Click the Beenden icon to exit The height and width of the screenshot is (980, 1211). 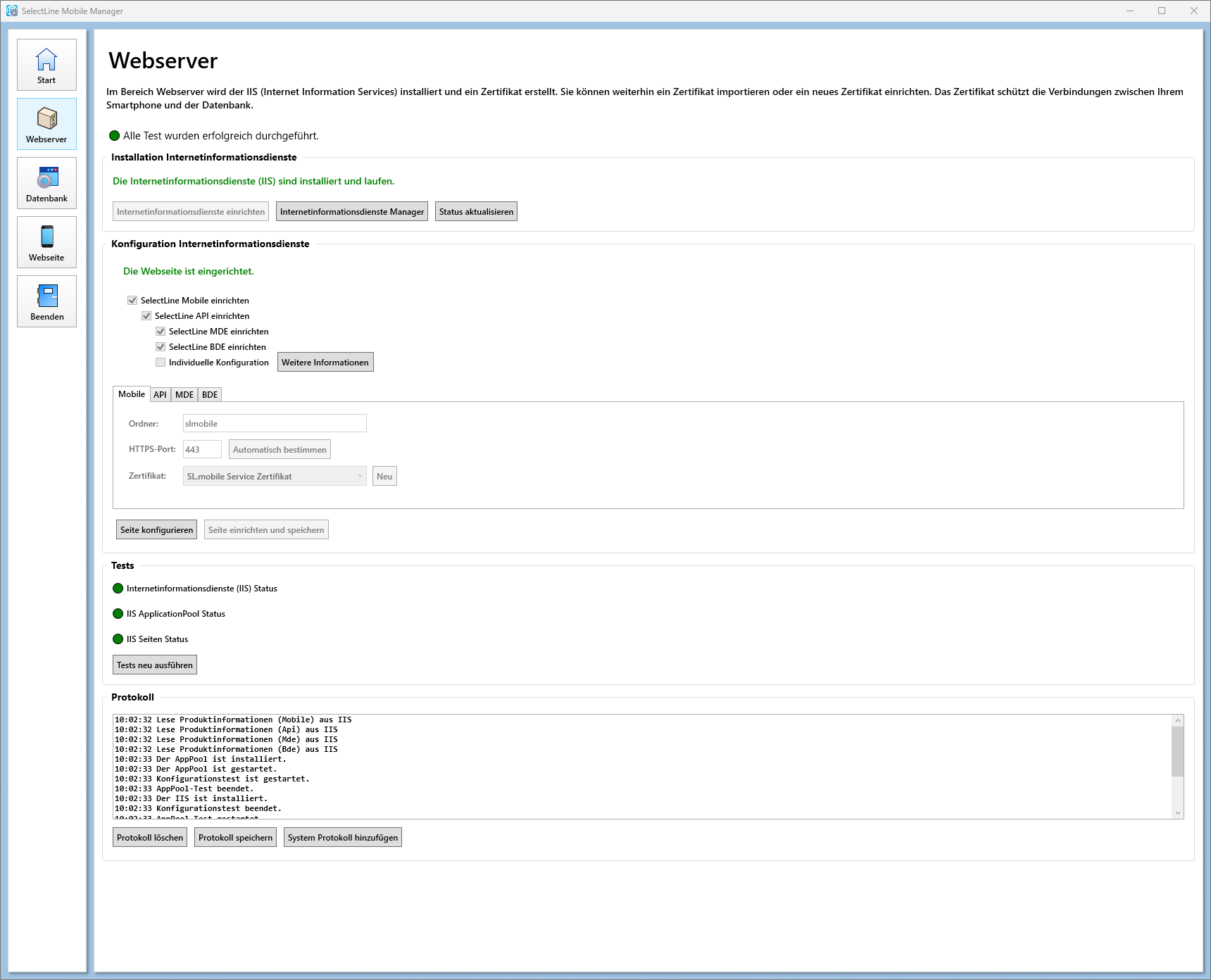point(46,301)
